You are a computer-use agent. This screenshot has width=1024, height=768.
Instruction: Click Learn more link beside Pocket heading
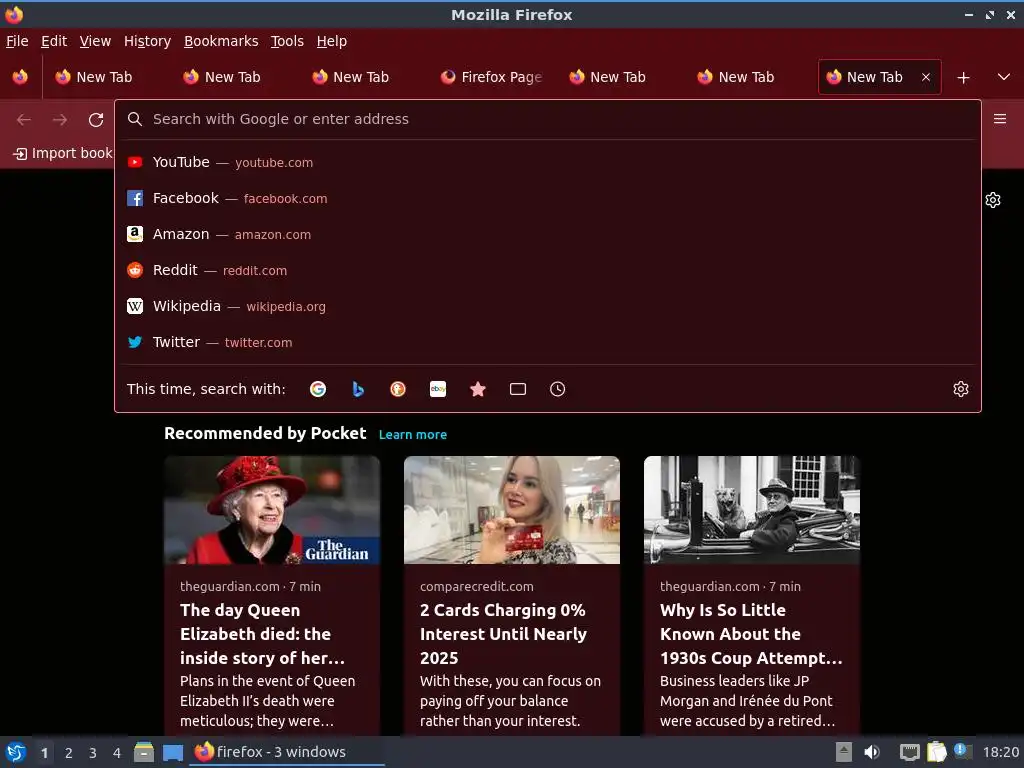point(413,435)
